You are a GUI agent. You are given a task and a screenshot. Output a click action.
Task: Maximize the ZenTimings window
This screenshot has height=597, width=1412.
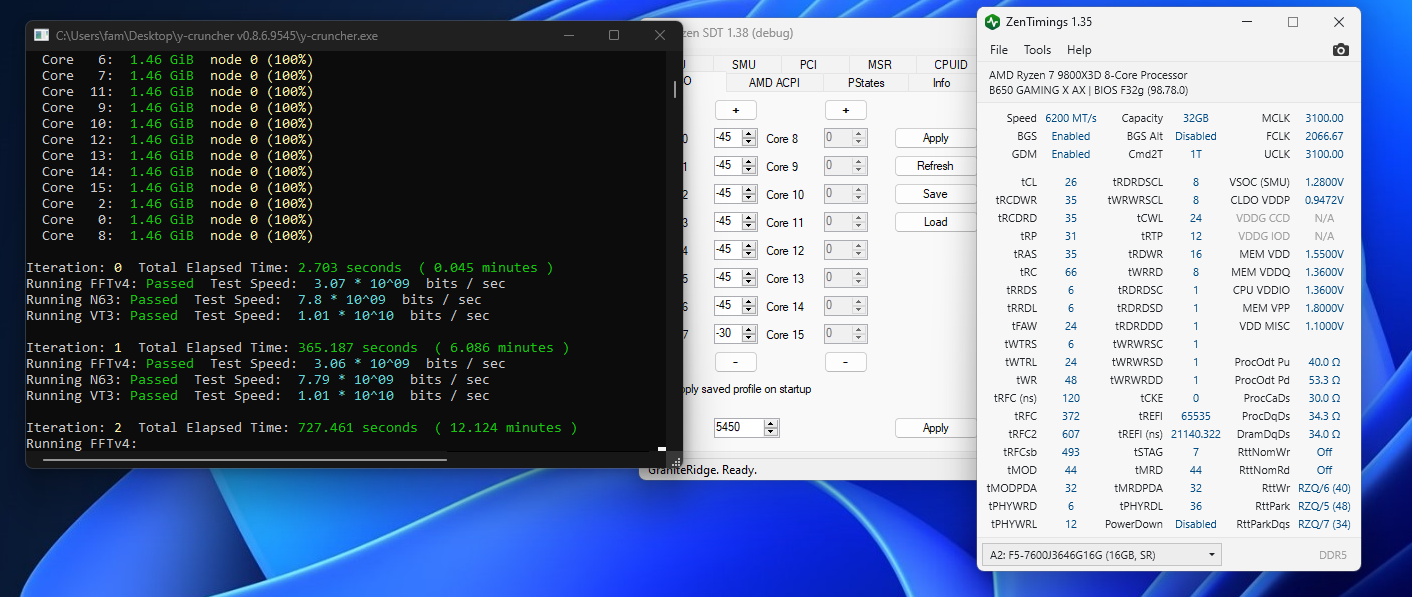click(x=1292, y=22)
